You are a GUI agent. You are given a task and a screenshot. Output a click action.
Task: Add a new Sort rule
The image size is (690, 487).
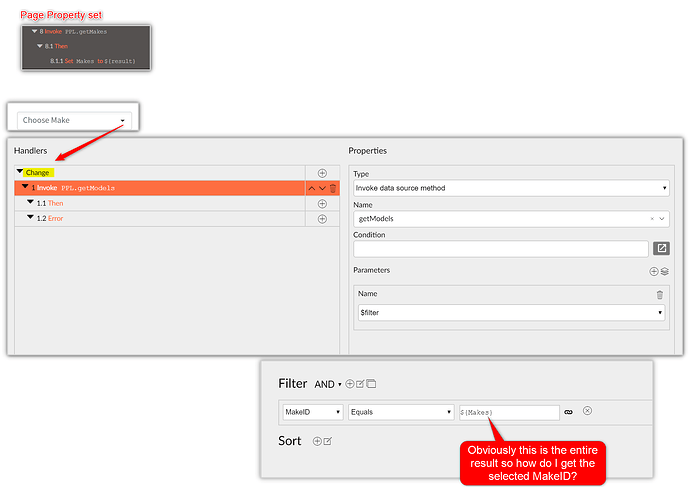[317, 441]
